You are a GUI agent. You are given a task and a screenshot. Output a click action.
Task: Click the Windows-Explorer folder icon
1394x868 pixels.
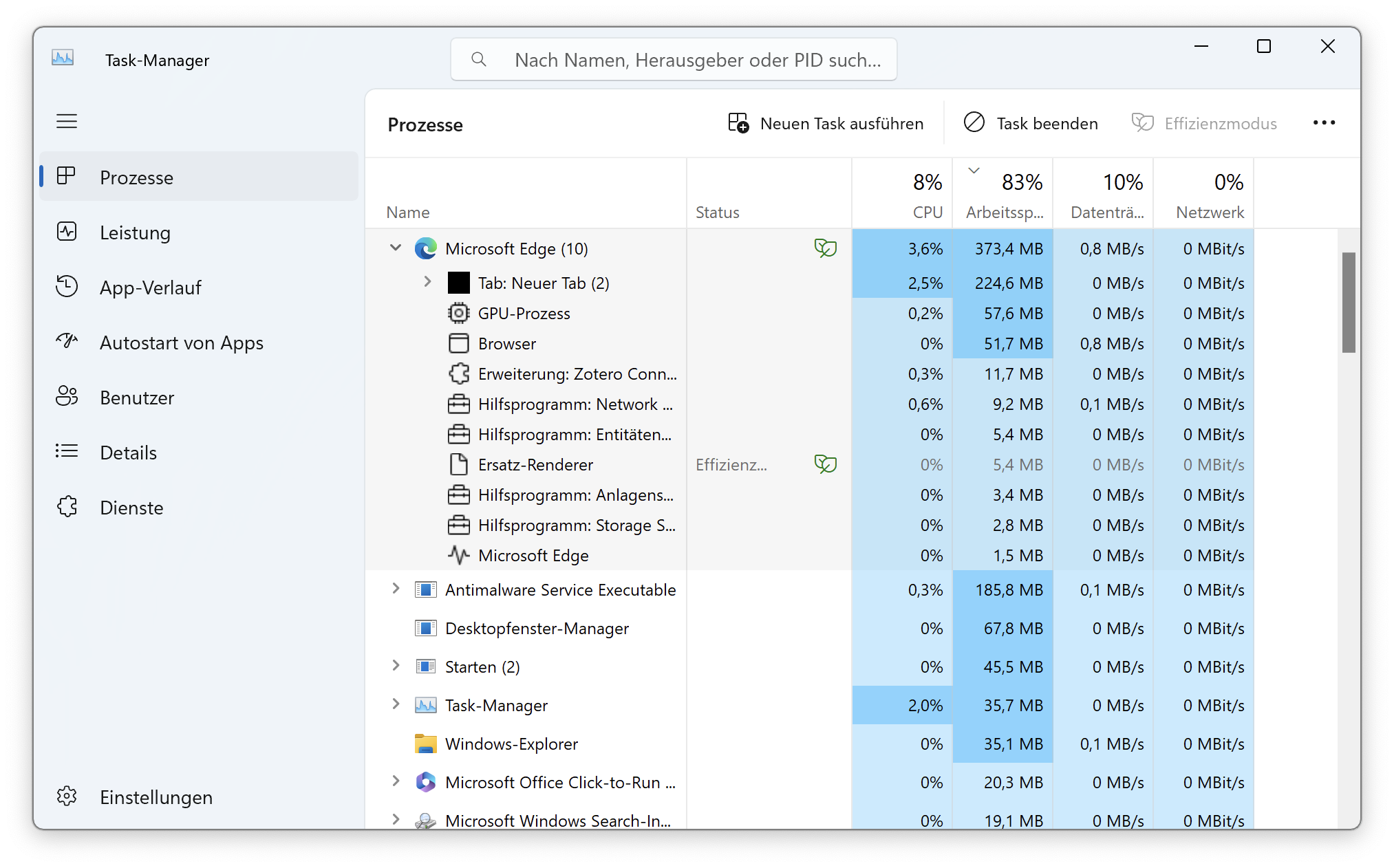click(x=426, y=744)
